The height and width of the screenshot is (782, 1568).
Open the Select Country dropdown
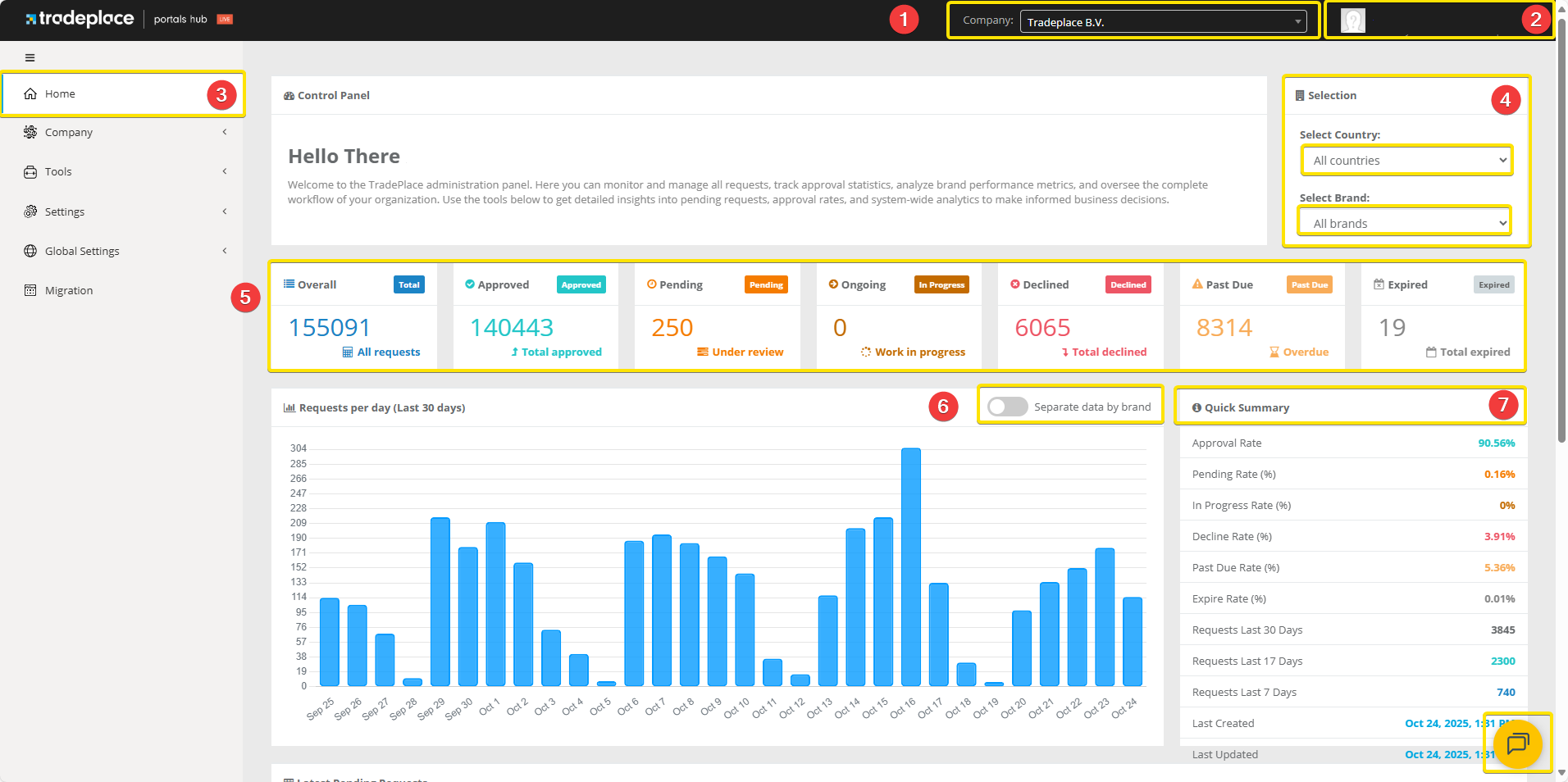1407,161
